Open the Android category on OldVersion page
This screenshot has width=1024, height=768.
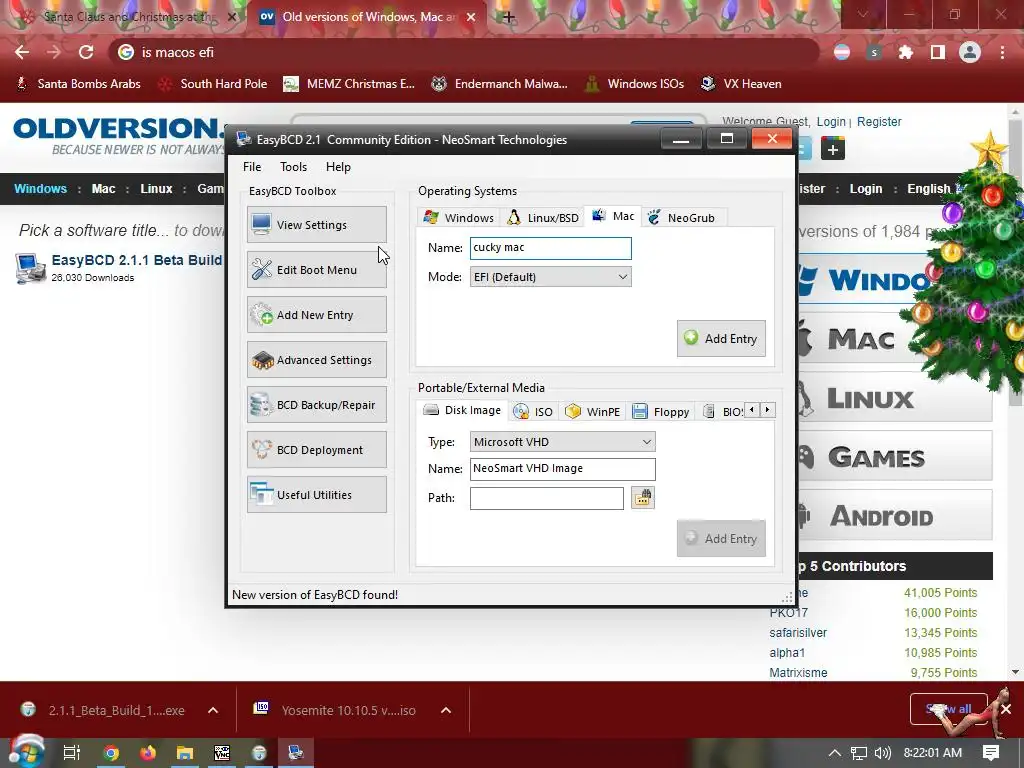point(895,516)
